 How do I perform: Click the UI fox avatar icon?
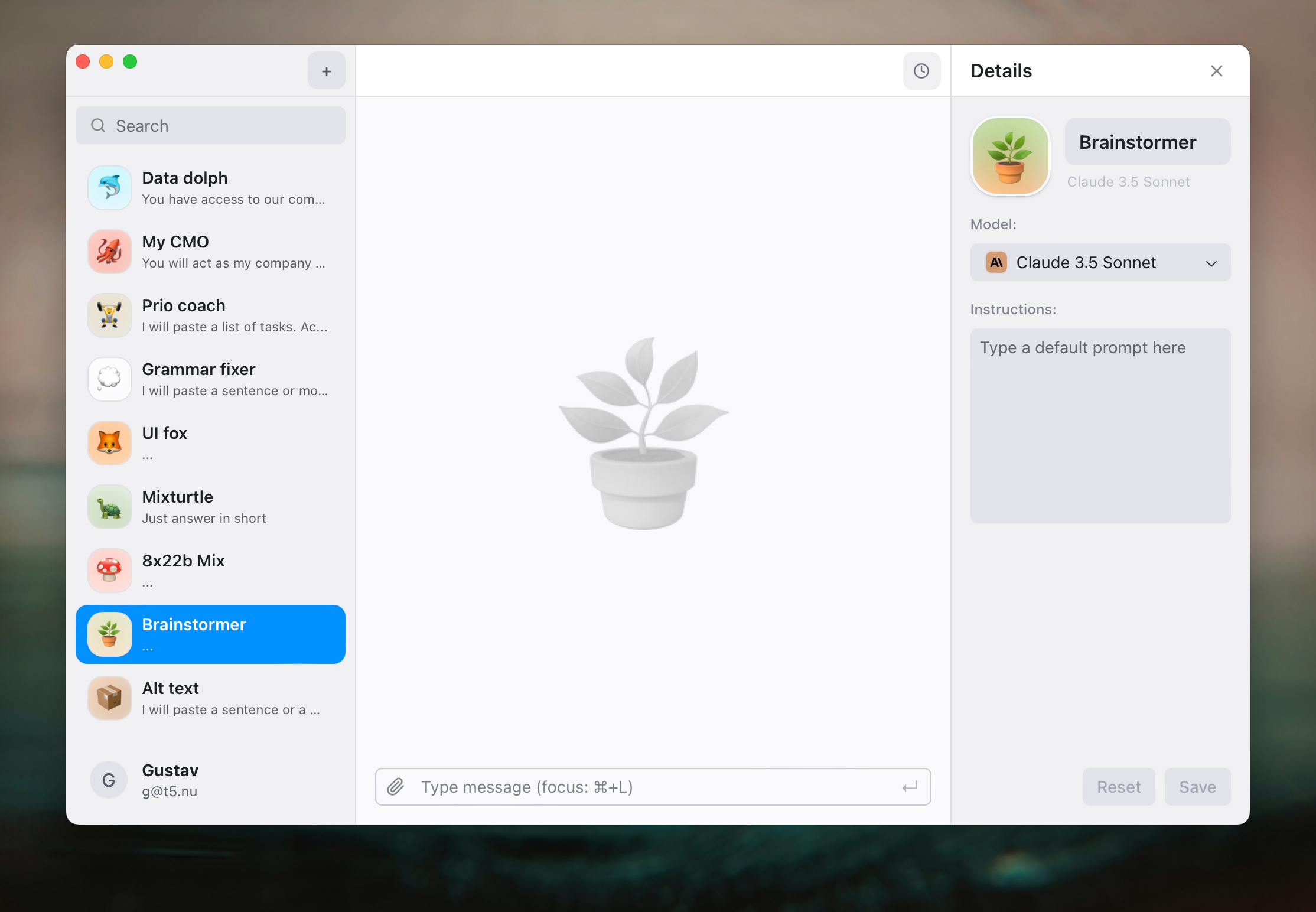110,443
